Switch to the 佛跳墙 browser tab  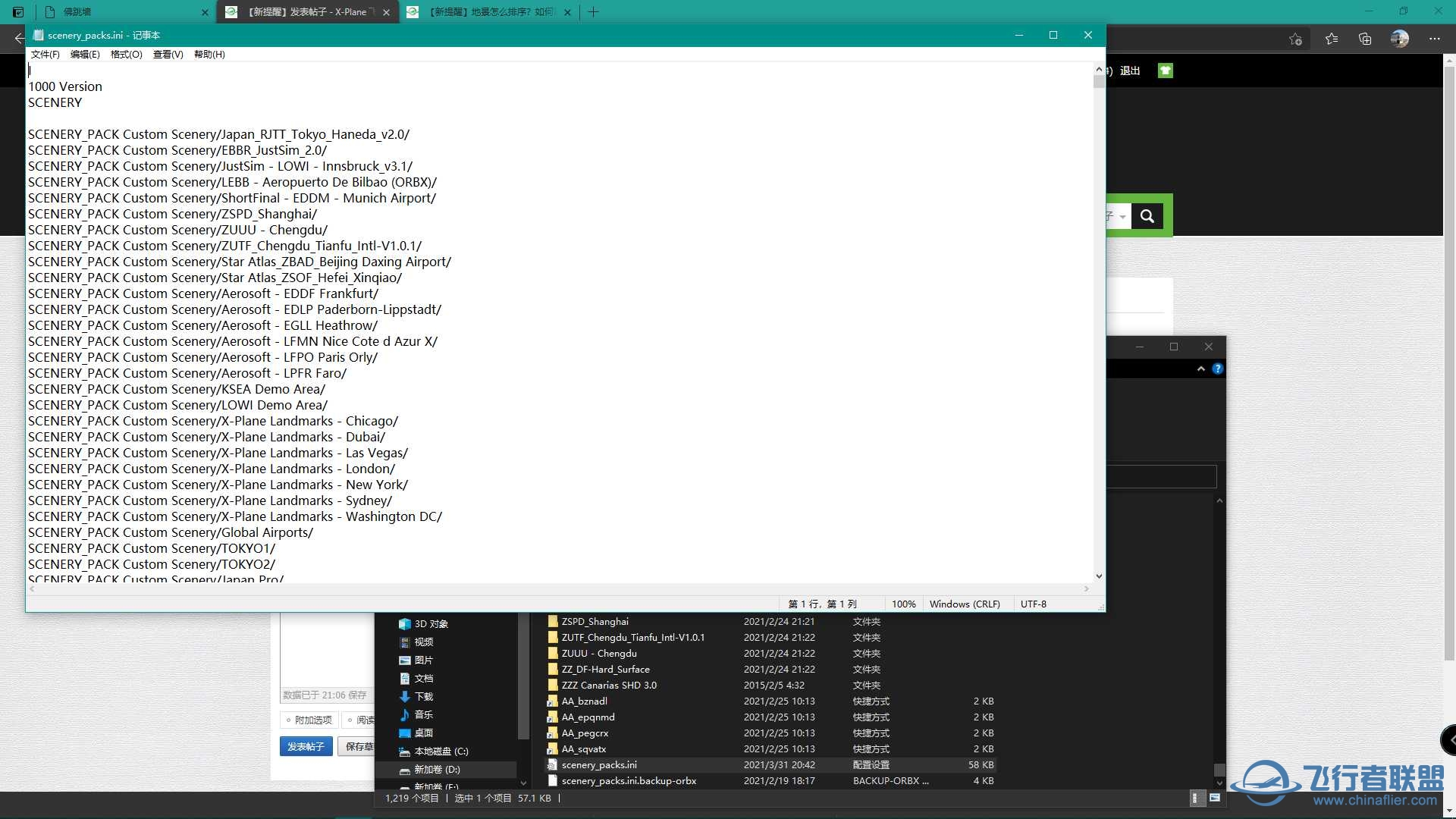[125, 12]
